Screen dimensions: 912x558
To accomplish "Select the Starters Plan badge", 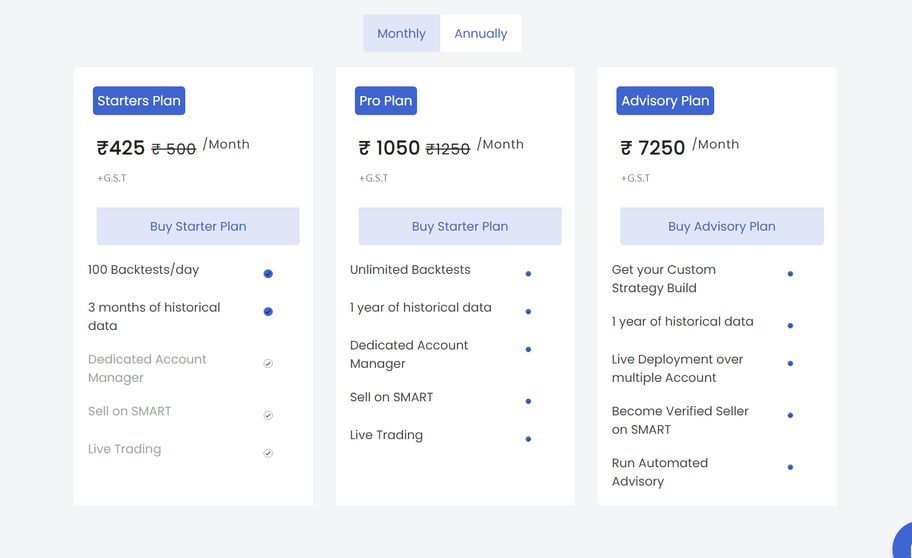I will point(139,101).
